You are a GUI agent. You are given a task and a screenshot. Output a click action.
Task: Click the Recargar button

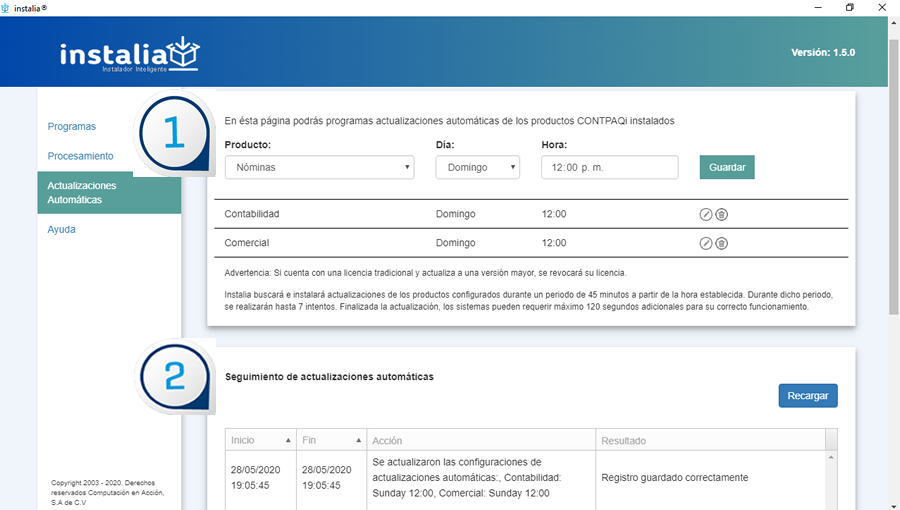[x=807, y=396]
